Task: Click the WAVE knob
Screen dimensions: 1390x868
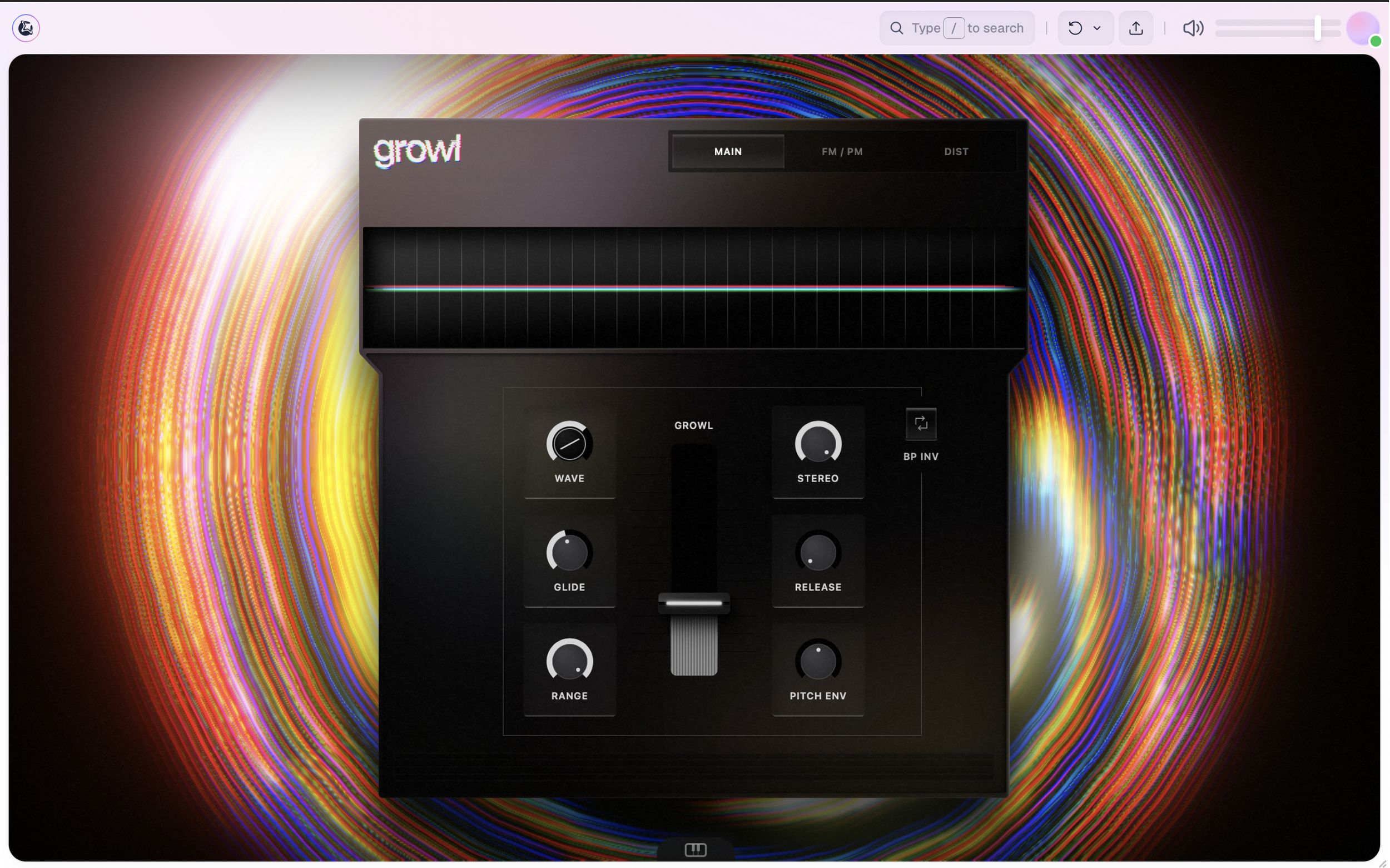Action: click(x=569, y=443)
